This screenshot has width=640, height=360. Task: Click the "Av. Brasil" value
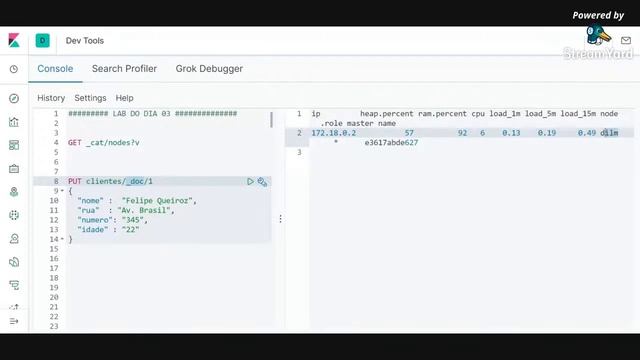(144, 210)
